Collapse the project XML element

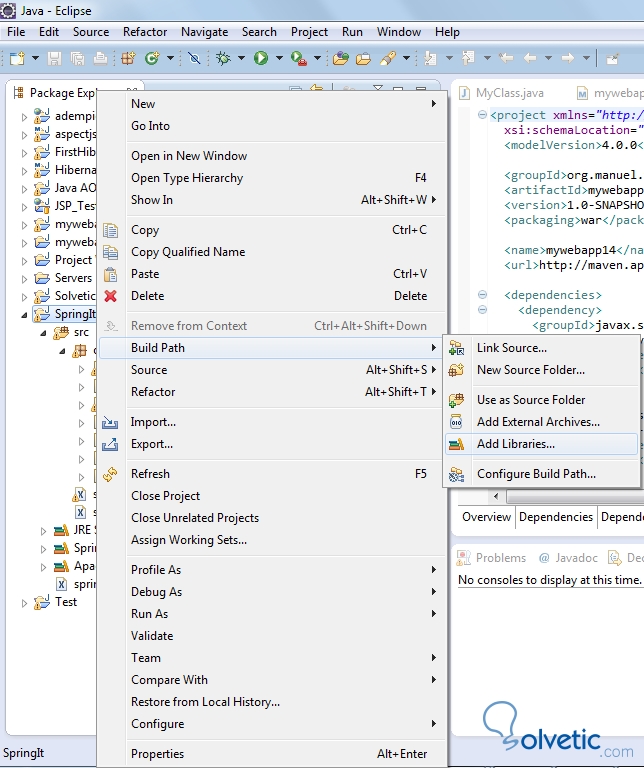click(482, 115)
